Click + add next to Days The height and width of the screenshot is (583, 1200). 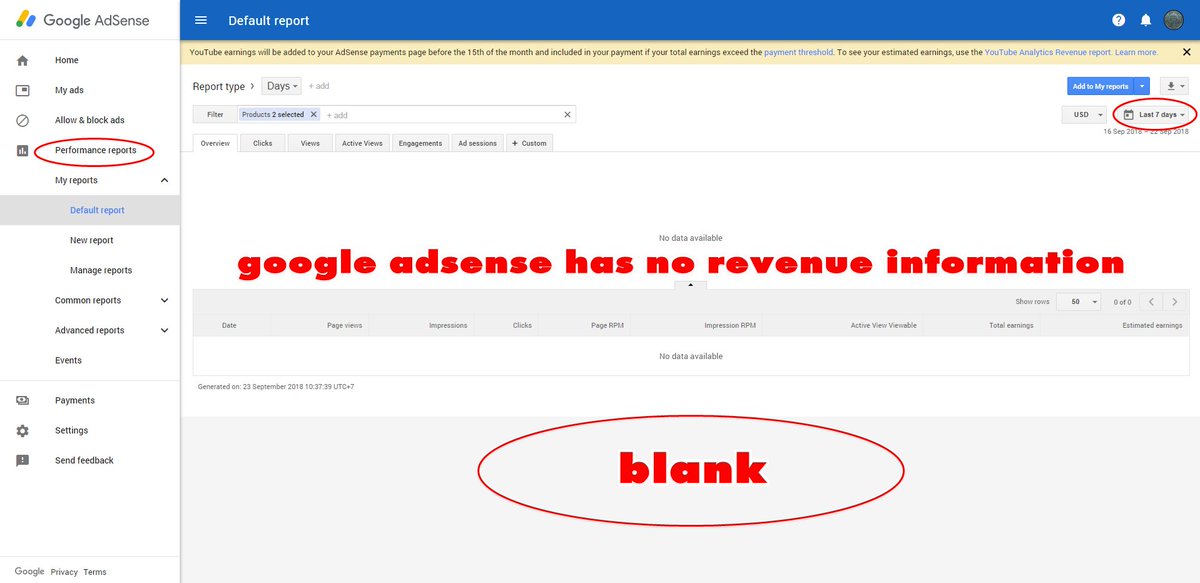[319, 87]
